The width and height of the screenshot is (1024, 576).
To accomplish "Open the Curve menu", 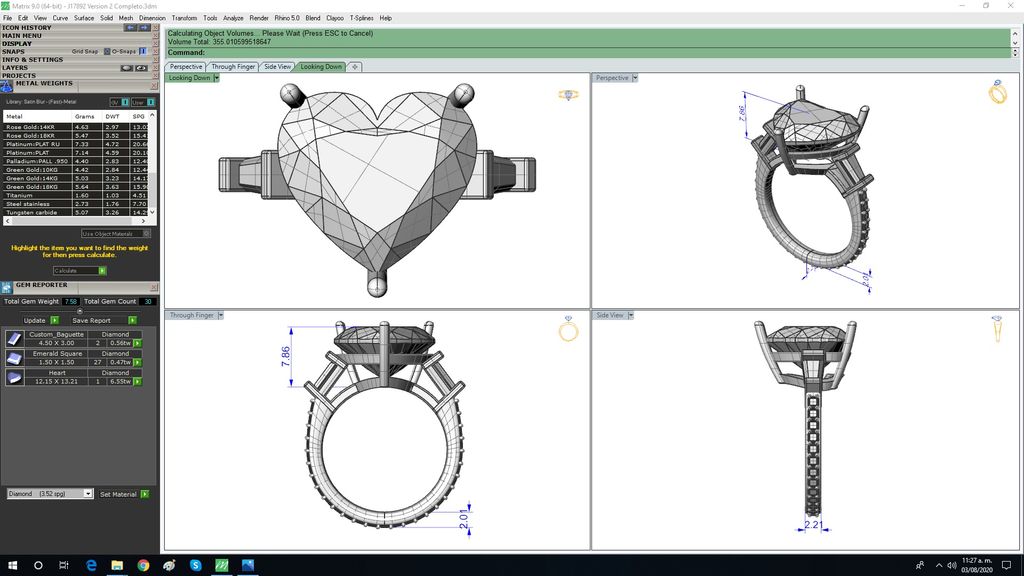I will click(60, 18).
